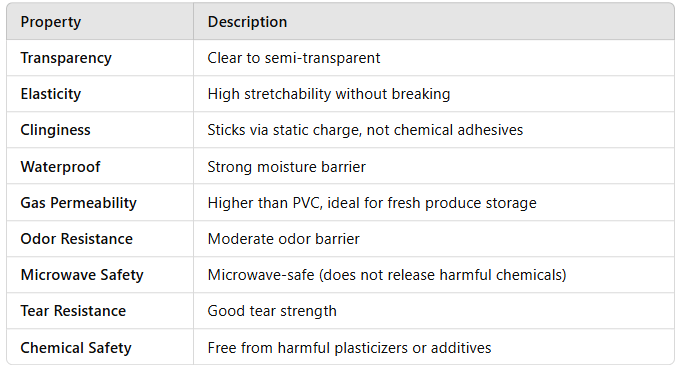Click 'Strong moisture barrier' description
This screenshot has height=365, width=680.
click(286, 166)
